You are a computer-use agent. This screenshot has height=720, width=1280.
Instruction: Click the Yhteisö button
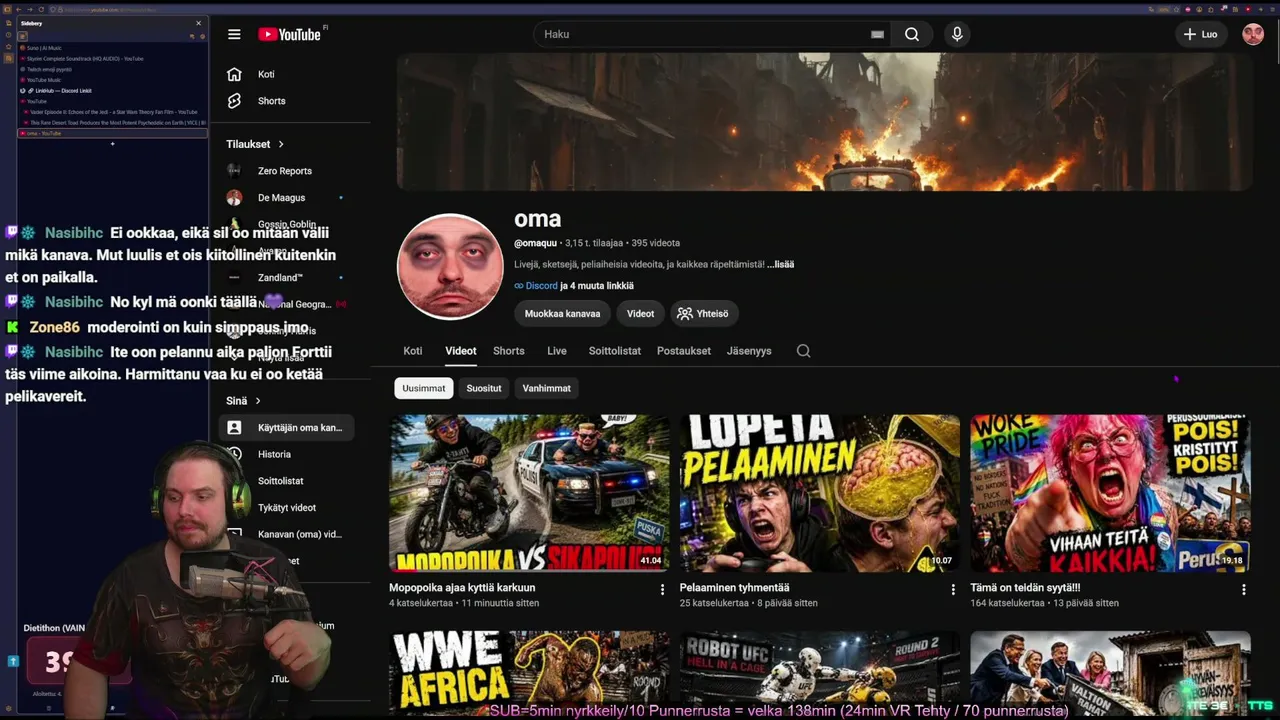[x=703, y=313]
